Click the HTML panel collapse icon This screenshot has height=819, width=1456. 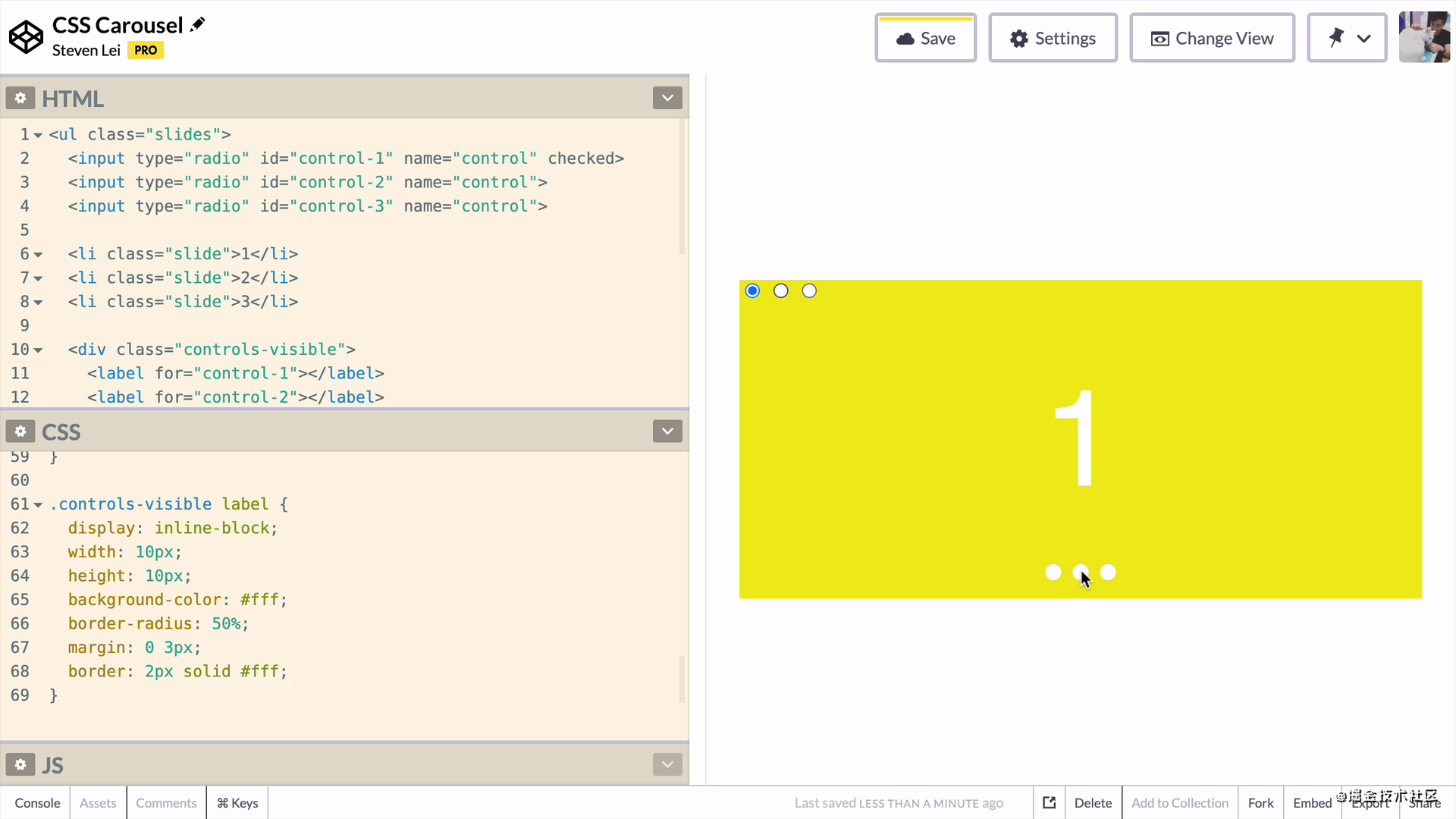(667, 98)
